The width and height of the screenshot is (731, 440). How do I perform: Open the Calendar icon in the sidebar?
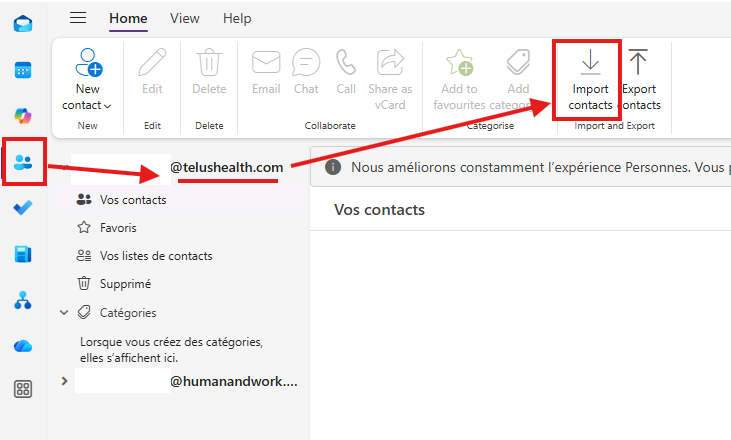(23, 70)
